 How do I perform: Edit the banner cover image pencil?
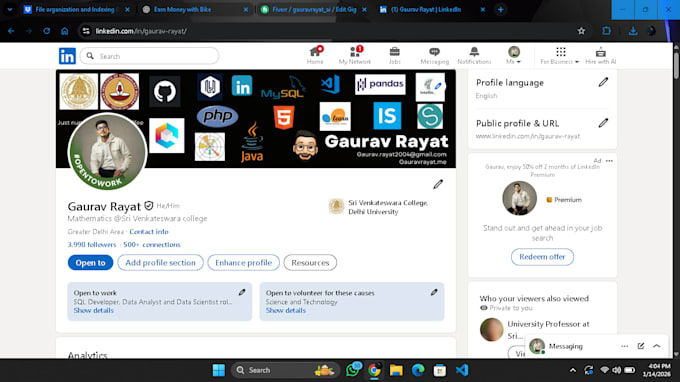tap(438, 86)
